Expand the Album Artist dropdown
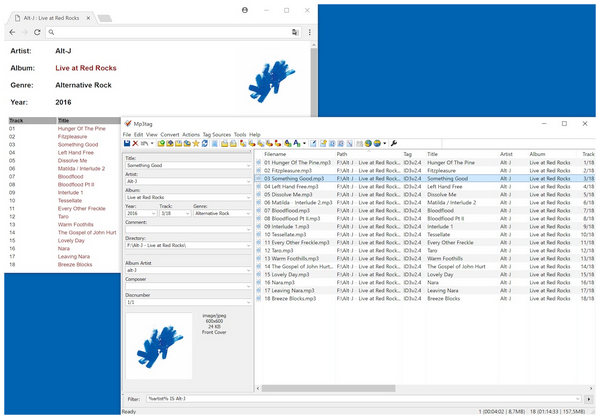The image size is (600, 419). pyautogui.click(x=248, y=271)
